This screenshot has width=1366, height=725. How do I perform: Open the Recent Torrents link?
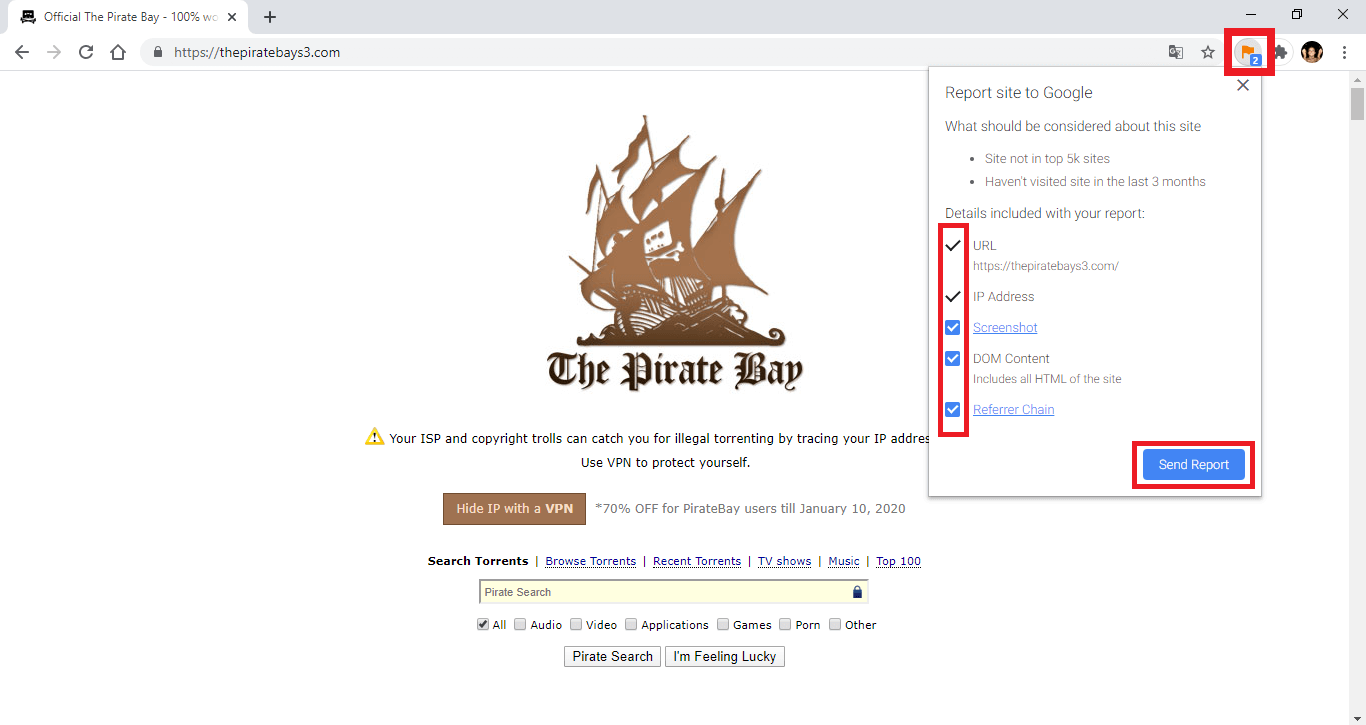pyautogui.click(x=697, y=561)
